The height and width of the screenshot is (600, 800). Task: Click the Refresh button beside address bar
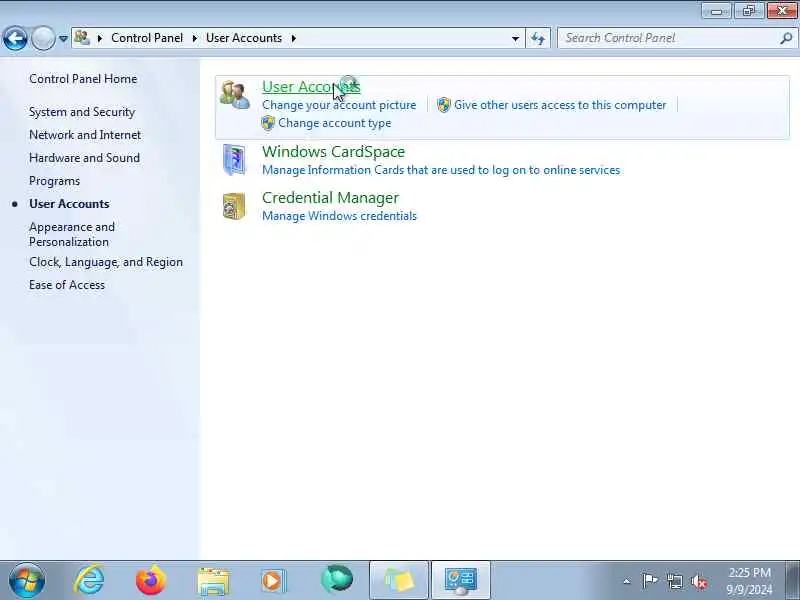(538, 38)
